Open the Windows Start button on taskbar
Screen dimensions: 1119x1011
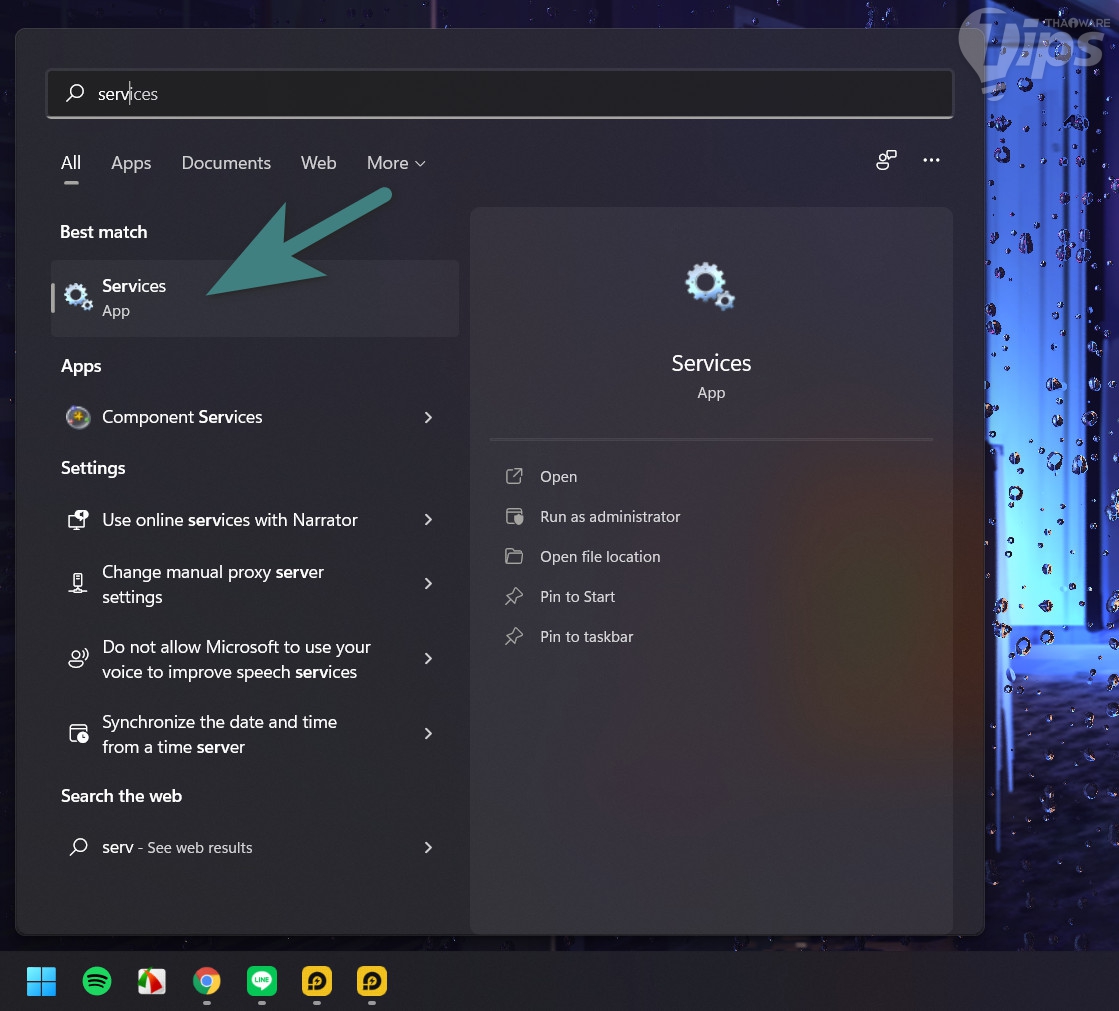pos(41,981)
